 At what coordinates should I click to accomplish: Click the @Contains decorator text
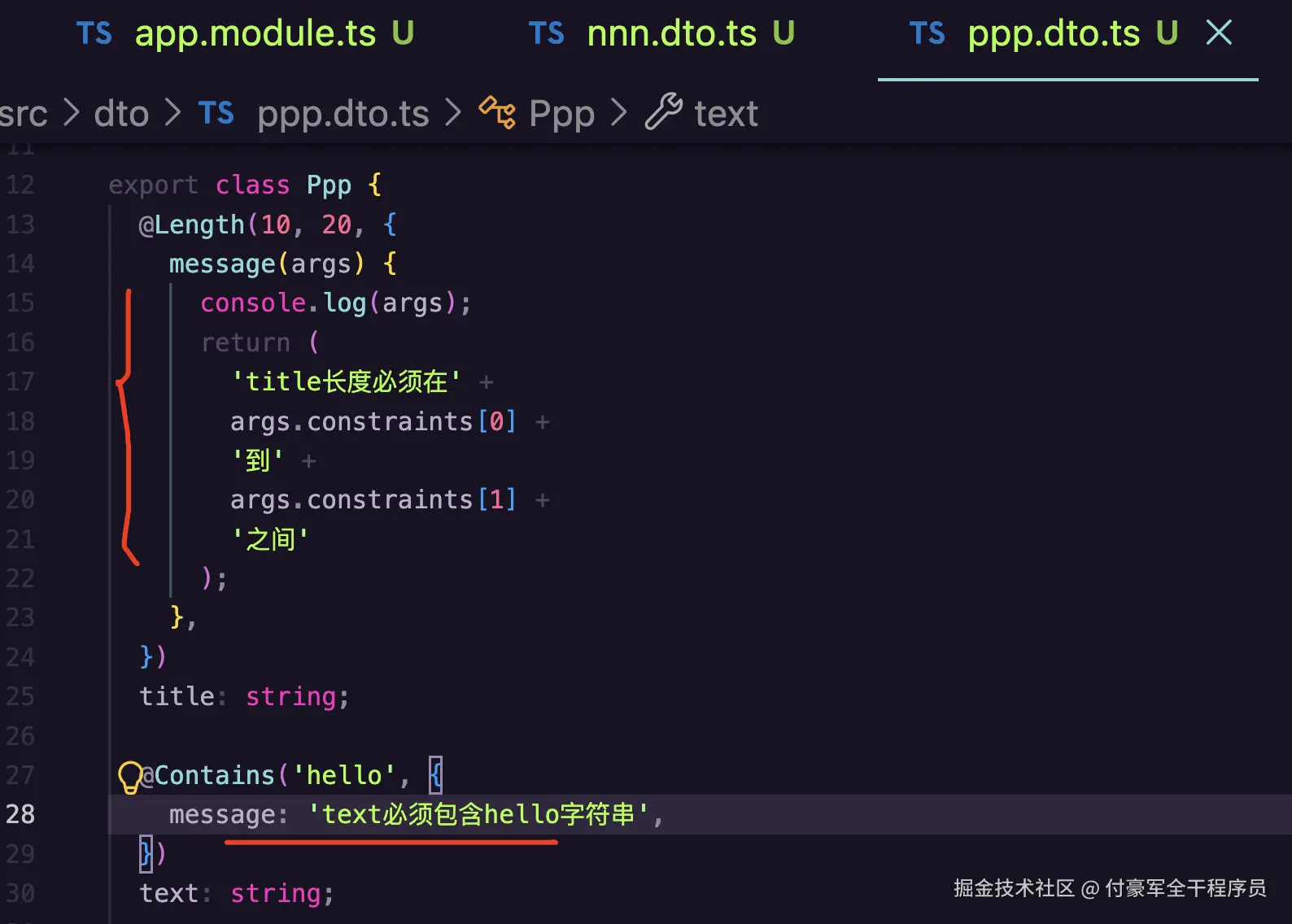click(x=207, y=775)
